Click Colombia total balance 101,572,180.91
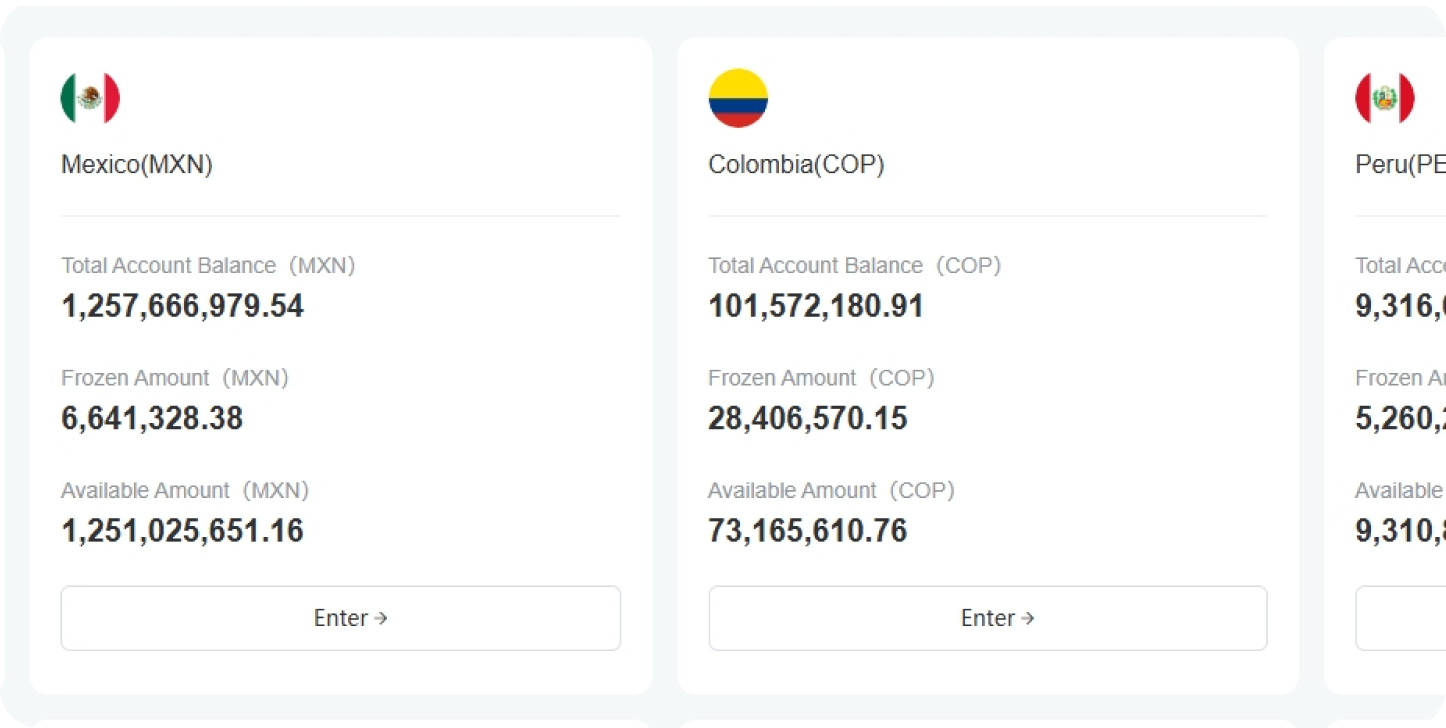The width and height of the screenshot is (1446, 728). pyautogui.click(x=816, y=306)
